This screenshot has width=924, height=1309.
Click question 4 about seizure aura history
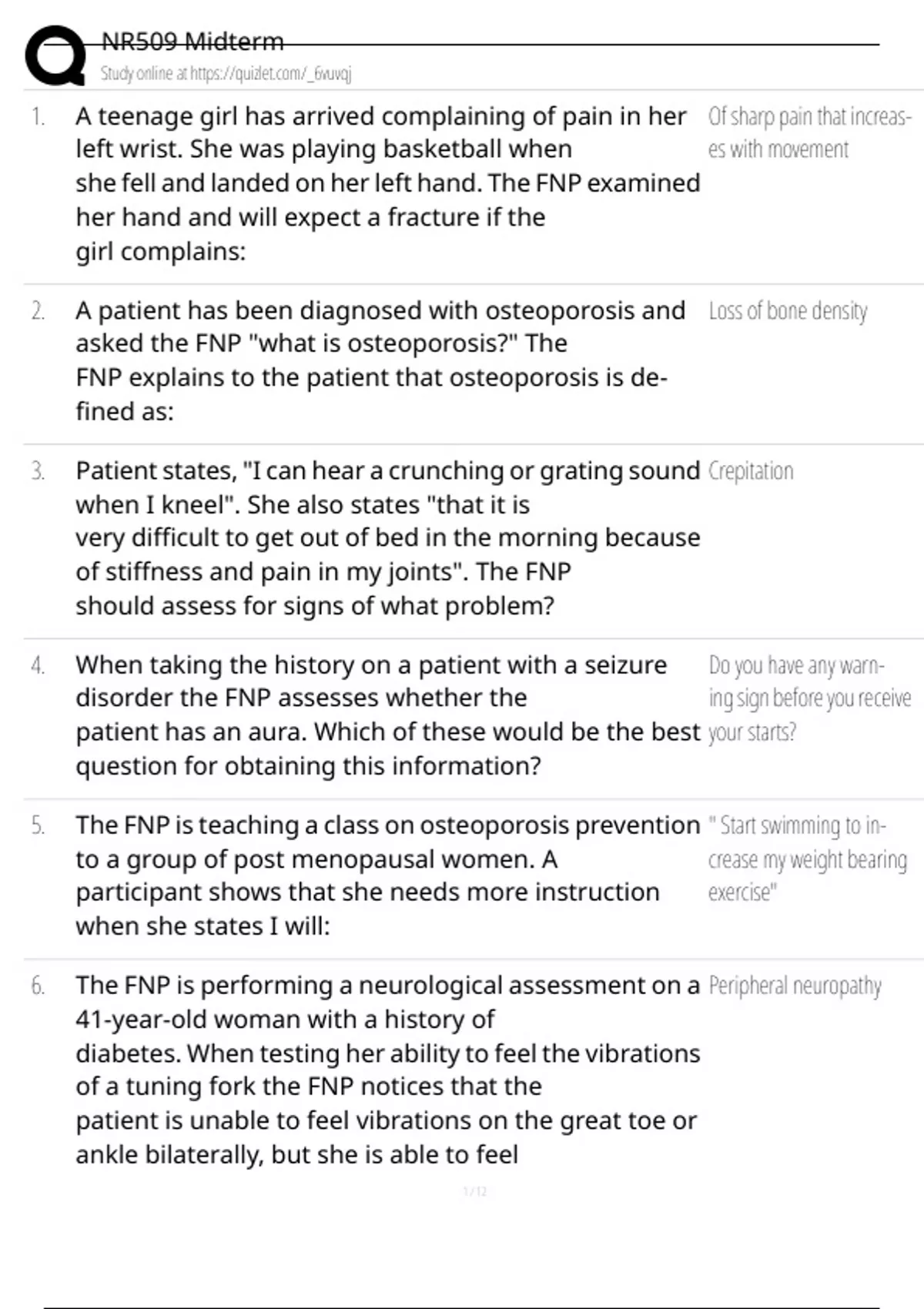(387, 715)
